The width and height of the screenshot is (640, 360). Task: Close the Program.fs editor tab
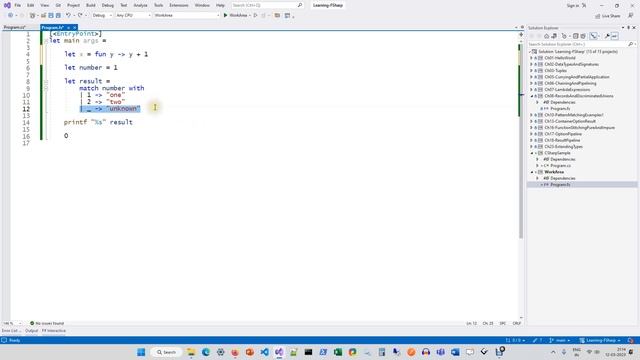coord(75,27)
